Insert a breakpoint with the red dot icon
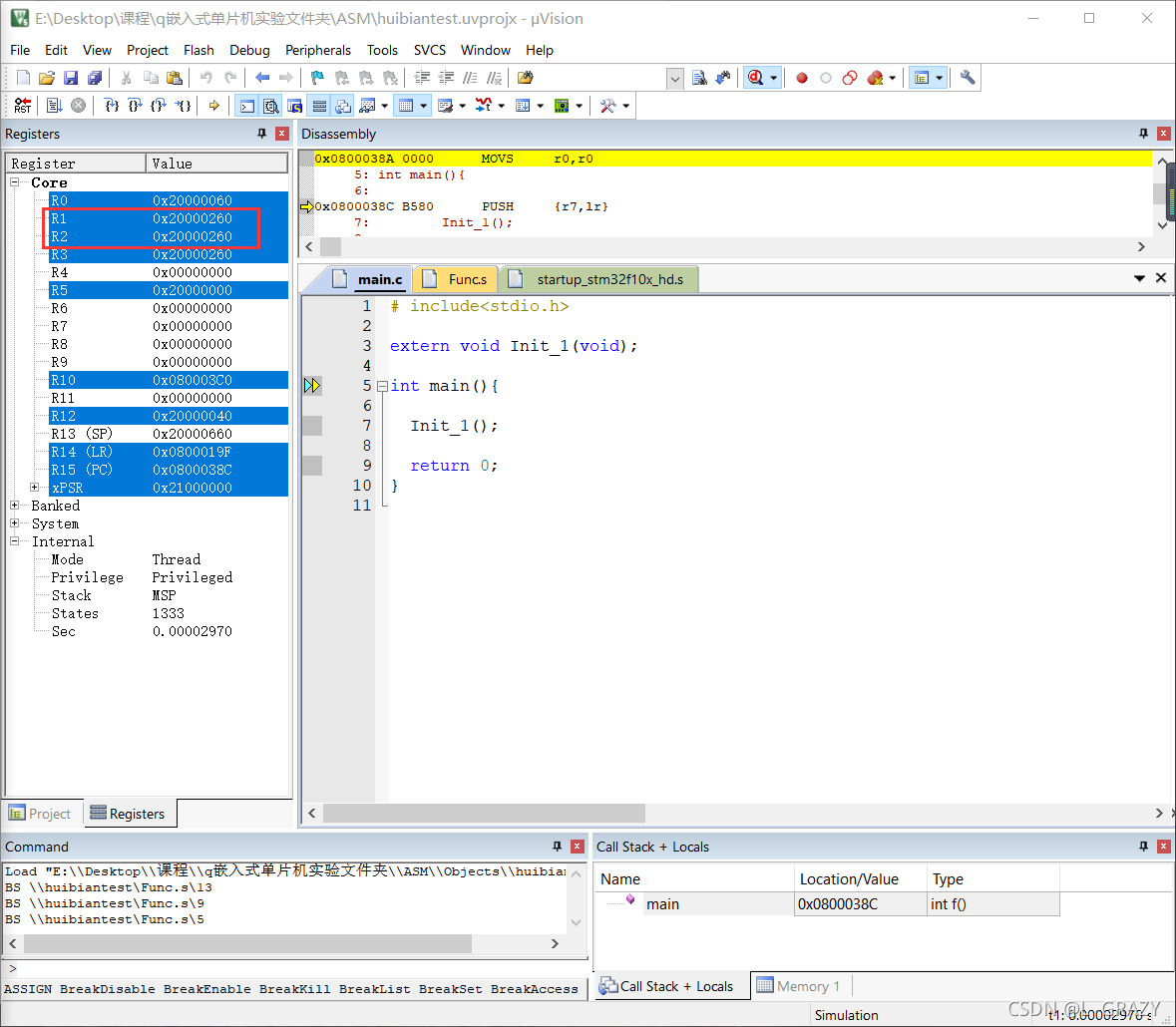The width and height of the screenshot is (1176, 1027). pos(802,77)
